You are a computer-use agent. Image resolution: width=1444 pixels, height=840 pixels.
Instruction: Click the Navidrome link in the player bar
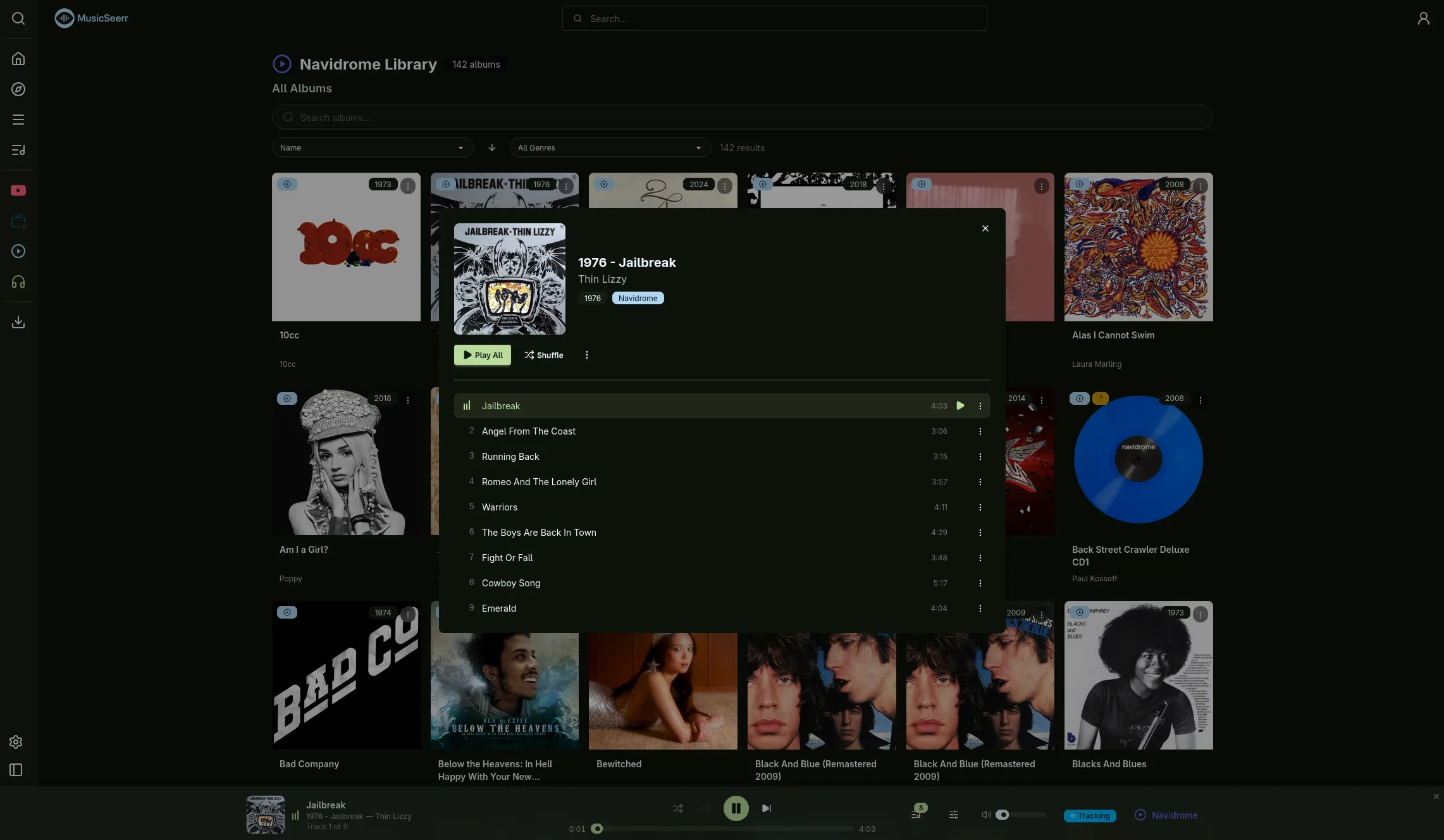tap(1166, 815)
